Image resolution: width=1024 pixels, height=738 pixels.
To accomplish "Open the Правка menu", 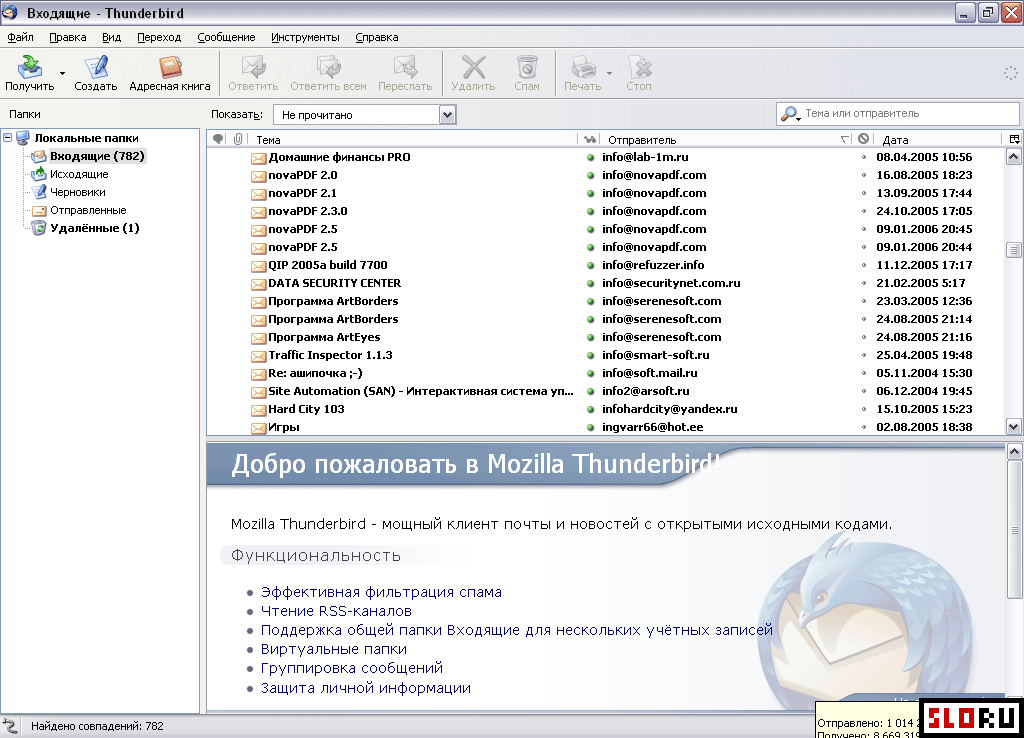I will coord(68,37).
